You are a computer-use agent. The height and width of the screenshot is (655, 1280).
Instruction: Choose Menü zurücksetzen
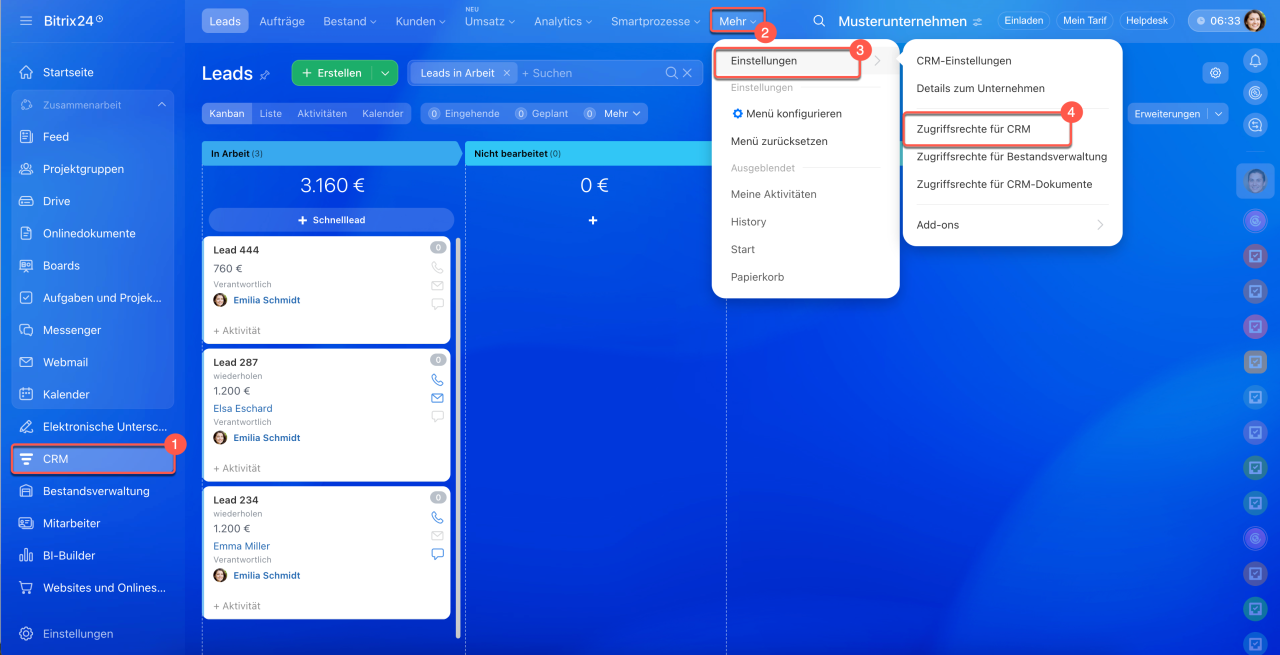coord(779,142)
